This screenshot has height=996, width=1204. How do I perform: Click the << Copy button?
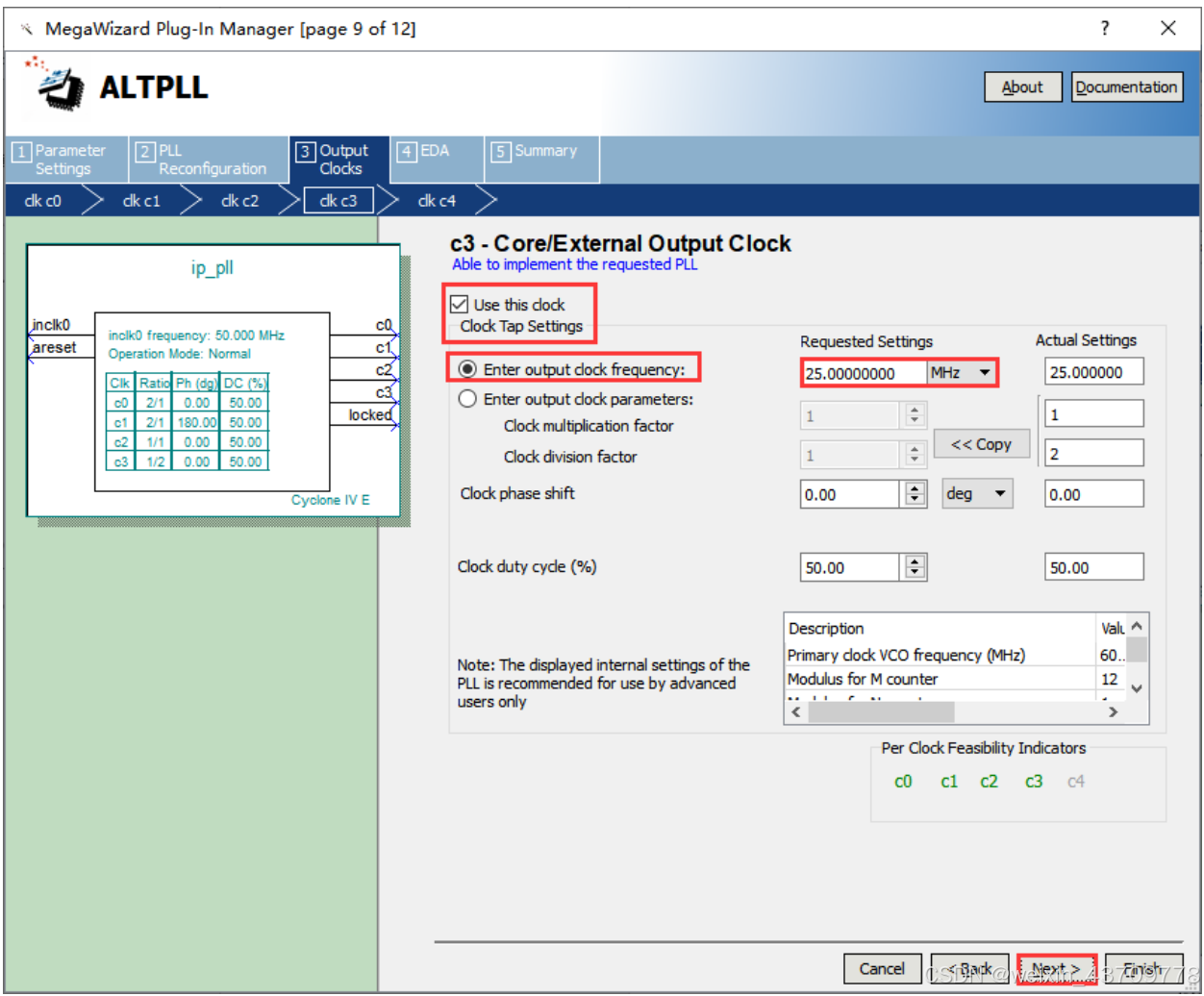tap(982, 444)
